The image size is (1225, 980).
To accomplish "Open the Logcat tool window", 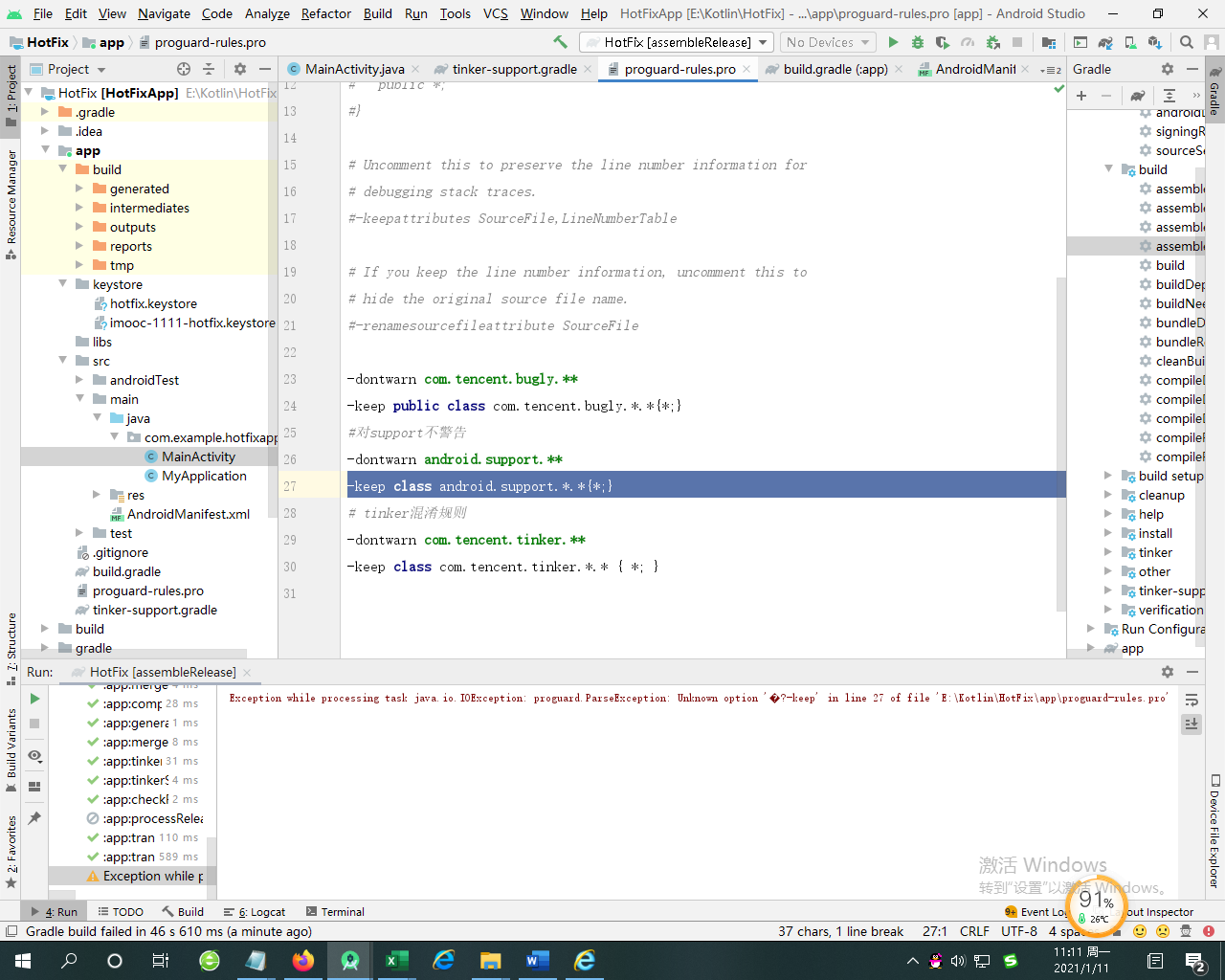I will click(255, 912).
